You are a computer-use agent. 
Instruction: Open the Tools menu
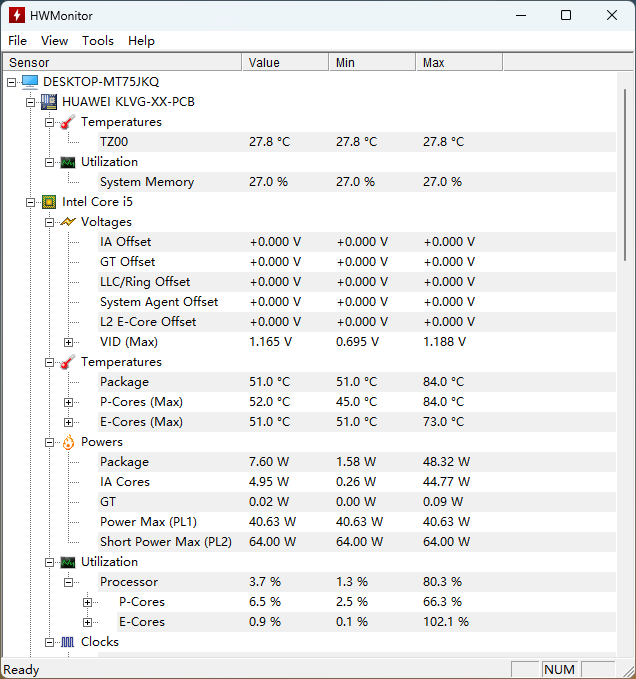(x=98, y=41)
